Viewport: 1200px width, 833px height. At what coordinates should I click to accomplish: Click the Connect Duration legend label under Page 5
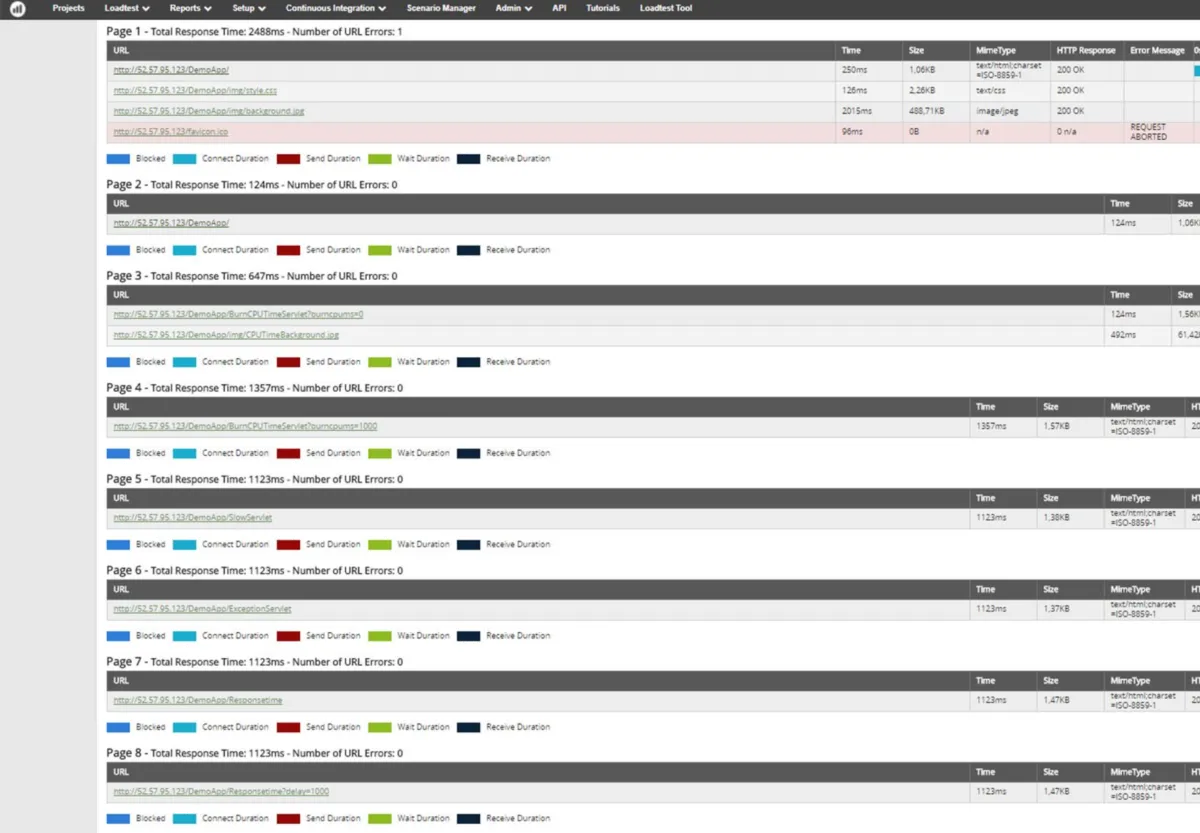pyautogui.click(x=235, y=544)
